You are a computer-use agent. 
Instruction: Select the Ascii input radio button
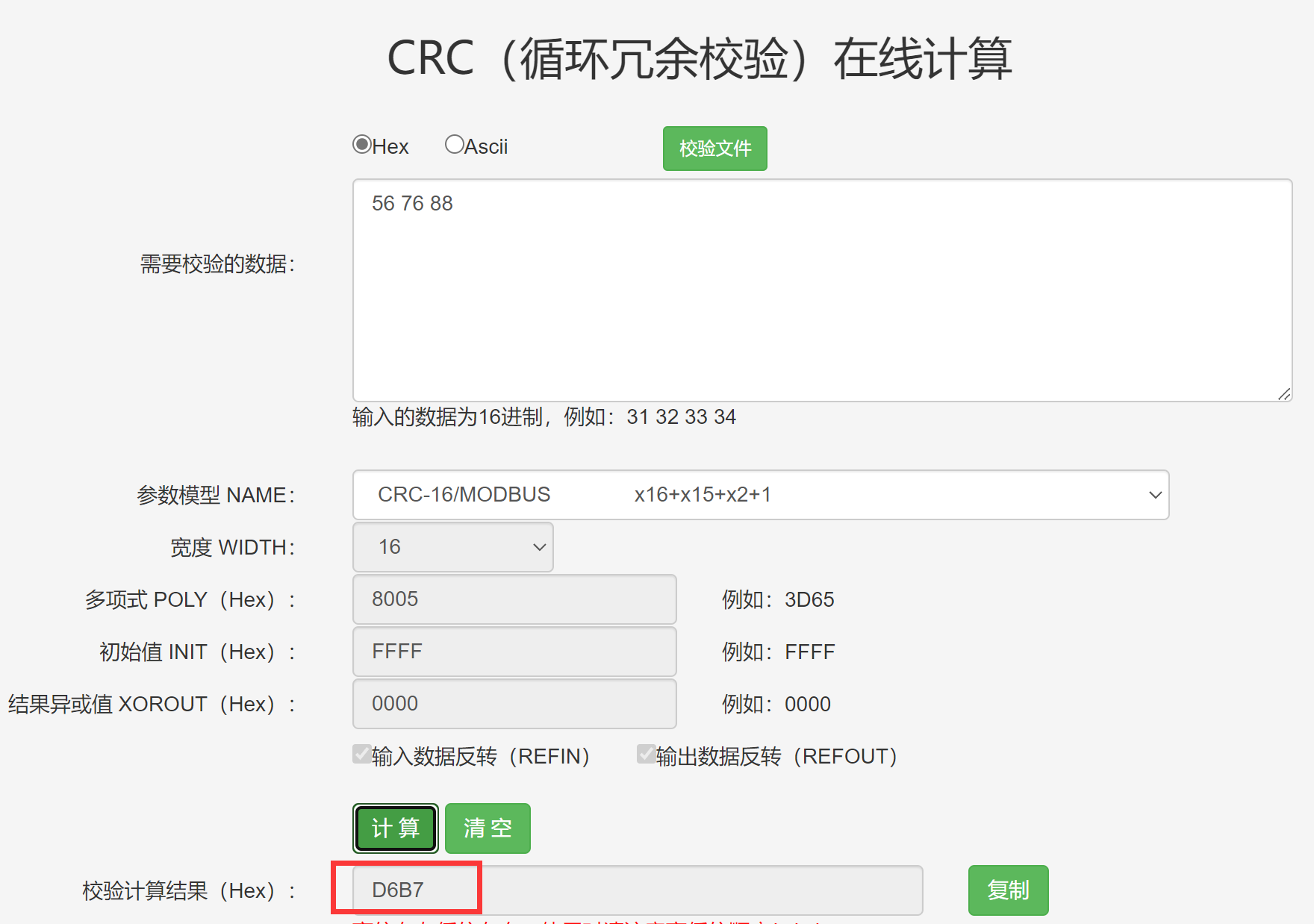(455, 143)
